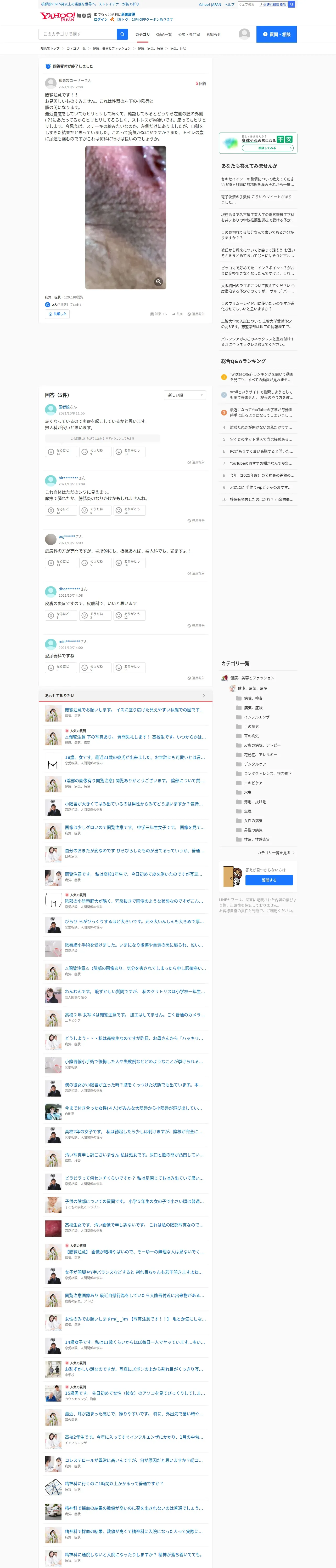The width and height of the screenshot is (336, 1568).
Task: Toggle the 共感した empathy button
Action: pyautogui.click(x=57, y=314)
